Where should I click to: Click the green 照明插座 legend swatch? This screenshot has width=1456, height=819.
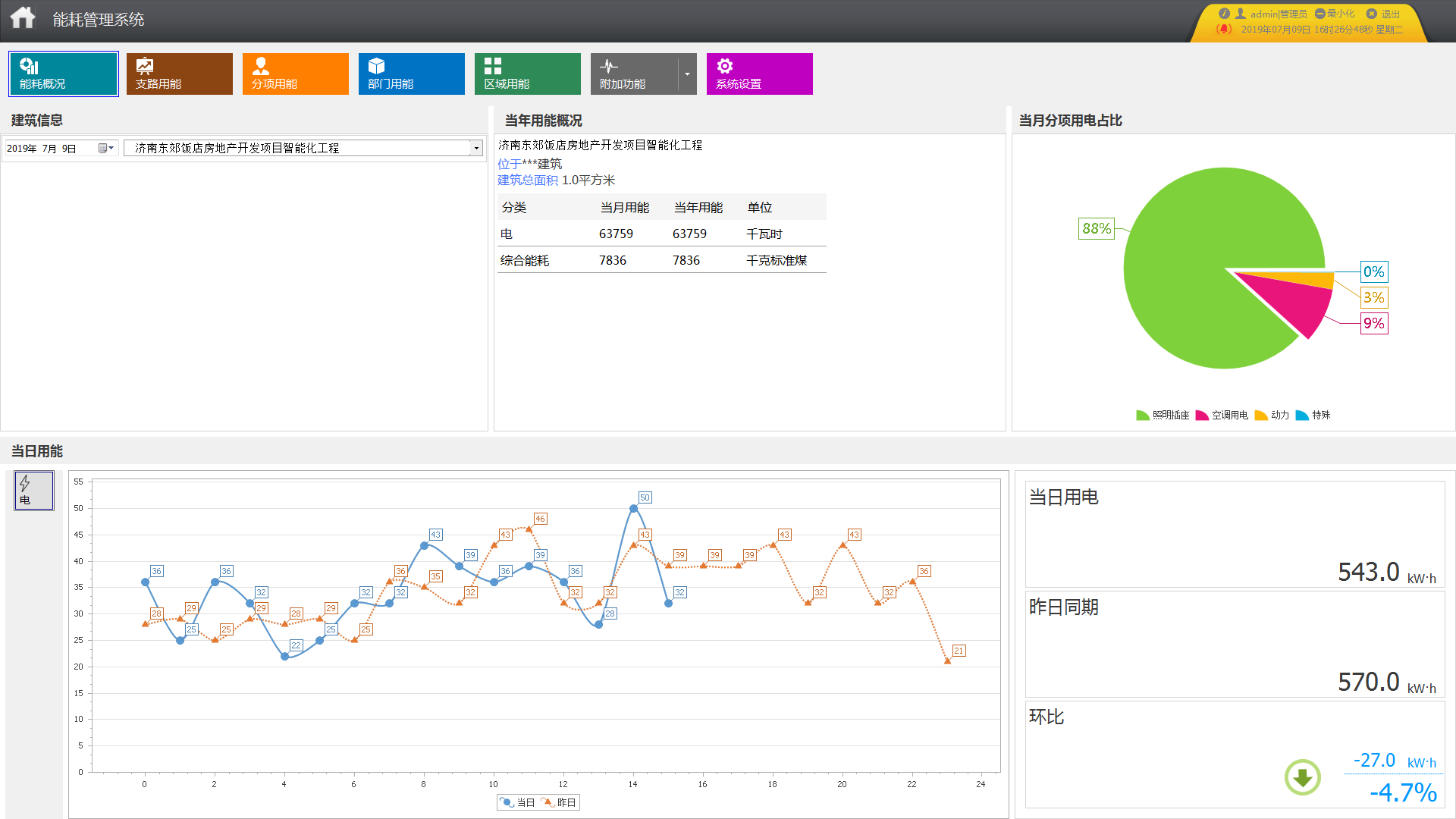pos(1142,415)
